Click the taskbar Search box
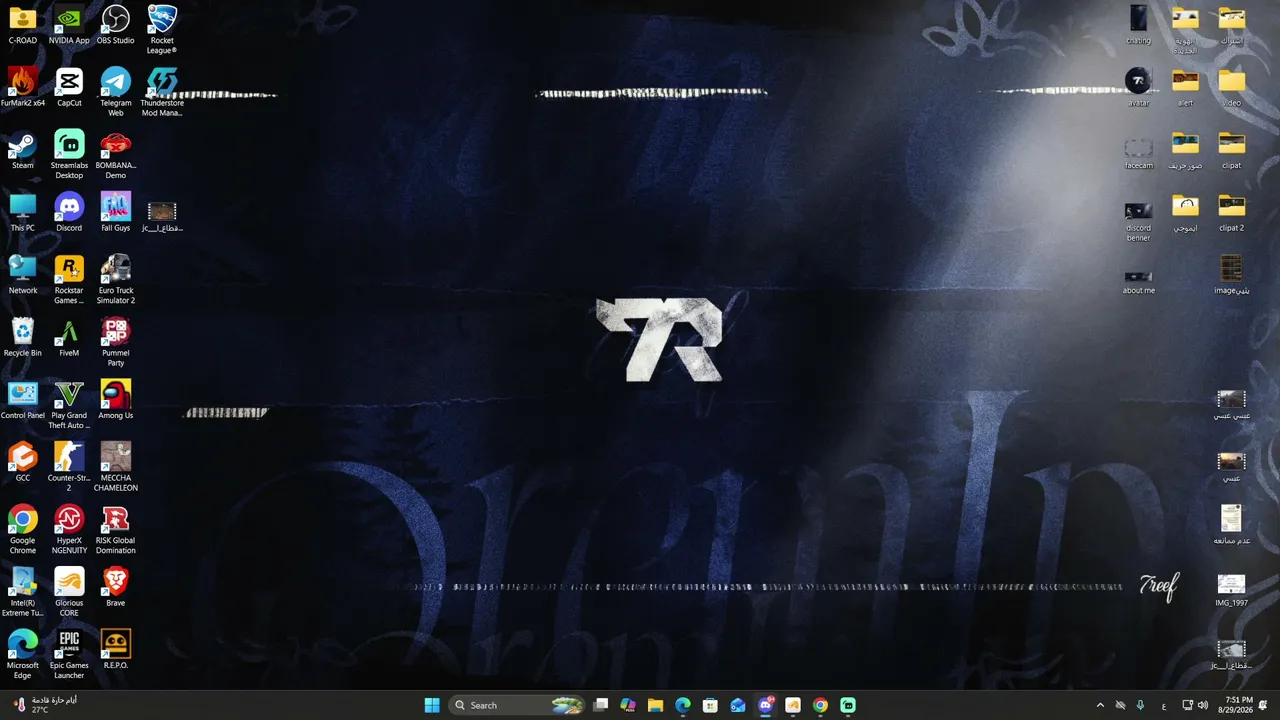The width and height of the screenshot is (1280, 720). click(517, 705)
